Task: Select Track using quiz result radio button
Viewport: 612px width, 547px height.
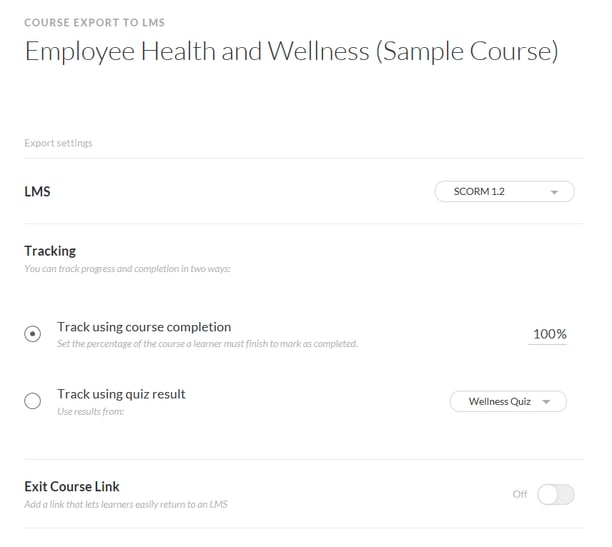Action: pos(32,401)
